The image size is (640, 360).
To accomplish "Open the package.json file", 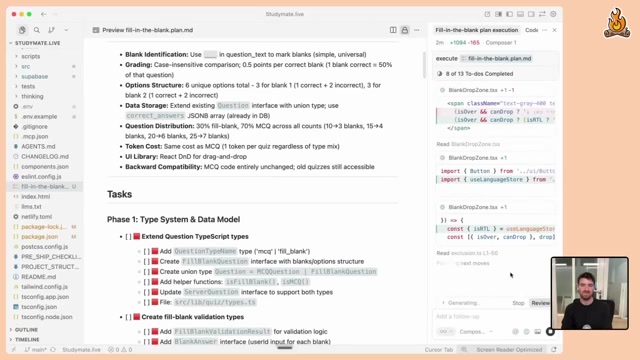I will (x=40, y=236).
